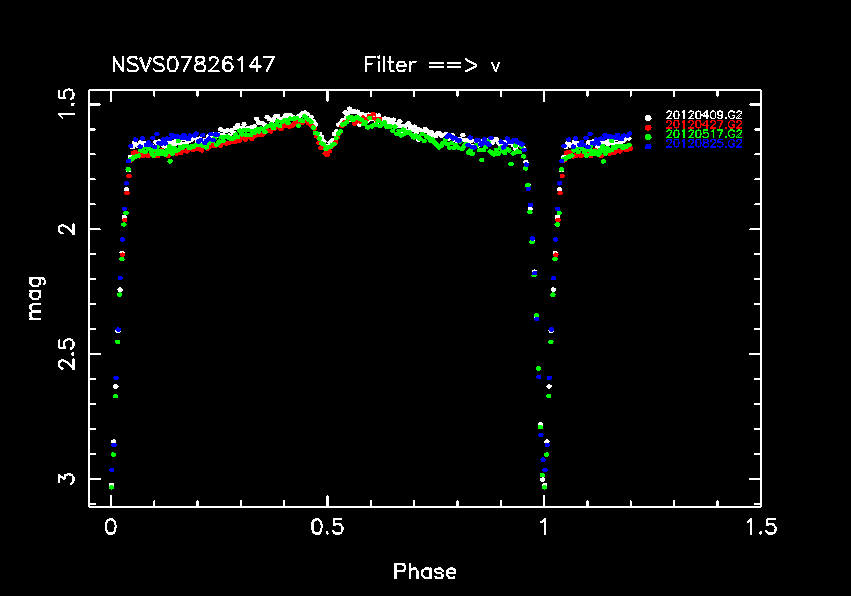Screen dimensions: 851x596
Task: Click the NSVS07826147 plot title
Action: 193,65
